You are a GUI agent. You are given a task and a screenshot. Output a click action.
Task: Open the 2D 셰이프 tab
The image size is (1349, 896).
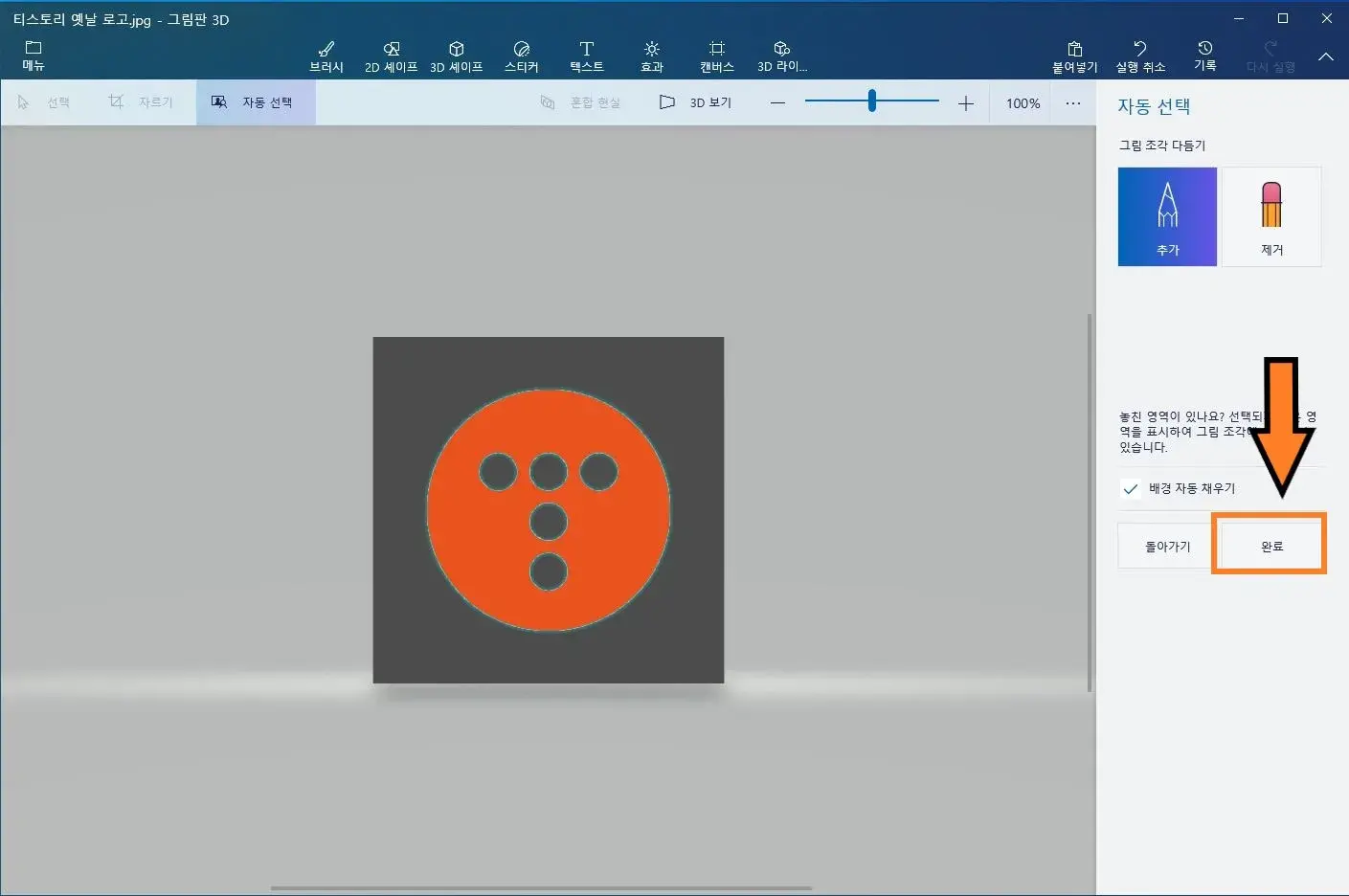pyautogui.click(x=392, y=56)
